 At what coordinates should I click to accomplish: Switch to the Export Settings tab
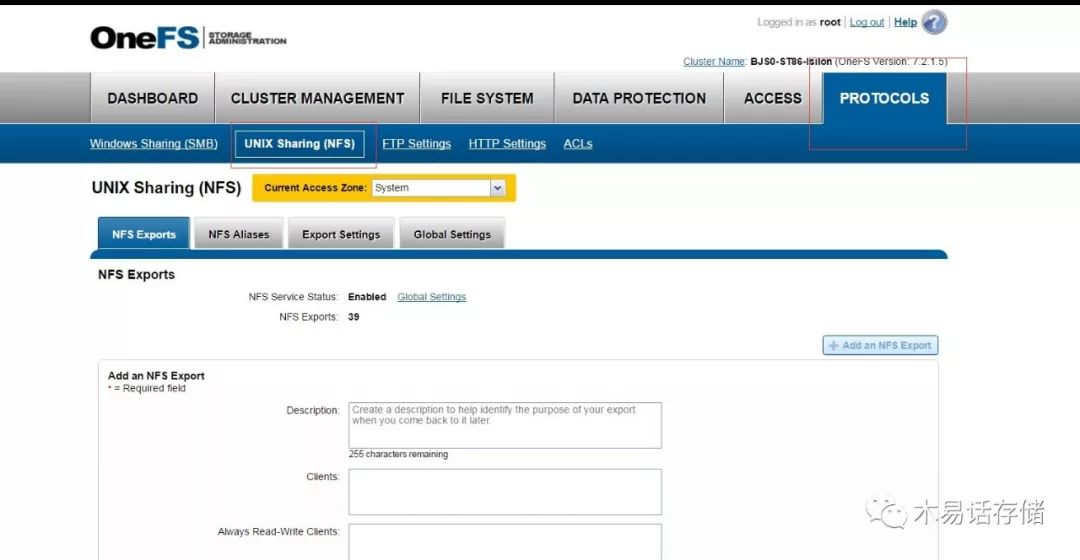(x=341, y=234)
